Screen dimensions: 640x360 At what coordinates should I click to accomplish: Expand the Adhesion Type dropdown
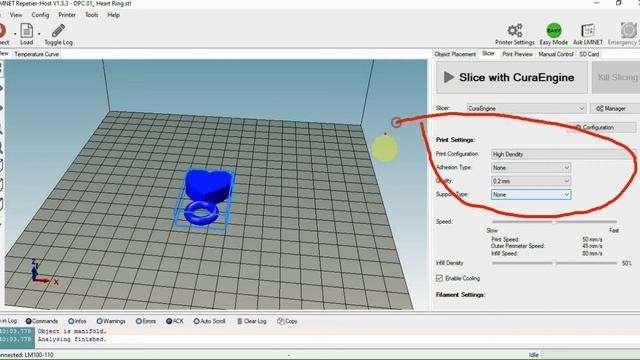coord(531,168)
